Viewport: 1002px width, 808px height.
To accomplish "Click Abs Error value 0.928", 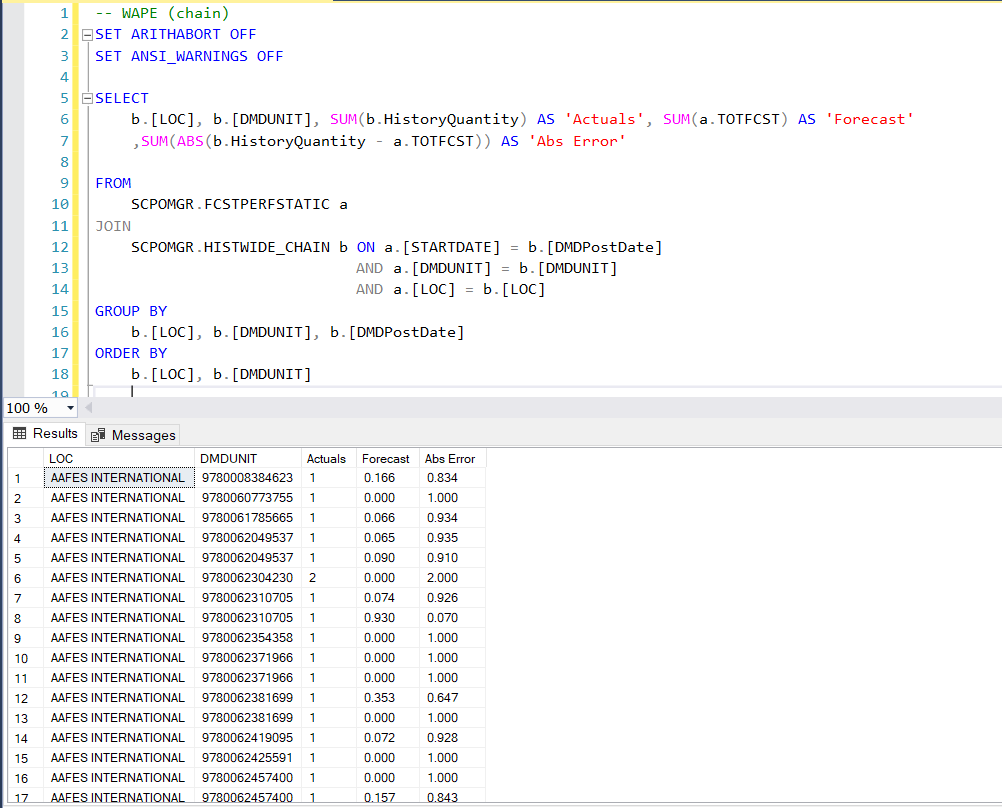I will coord(452,738).
